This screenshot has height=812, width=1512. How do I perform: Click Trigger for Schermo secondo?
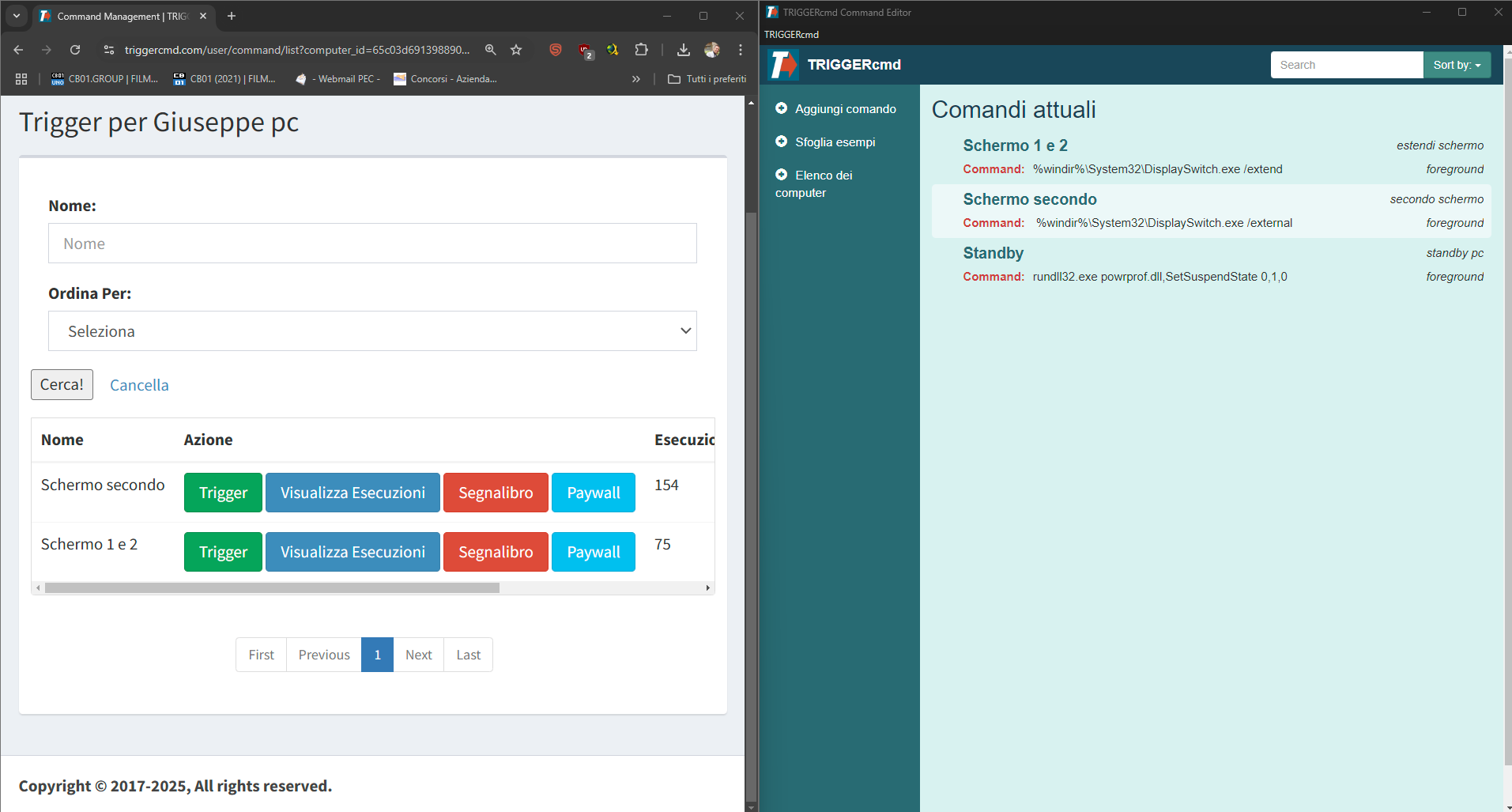point(223,493)
